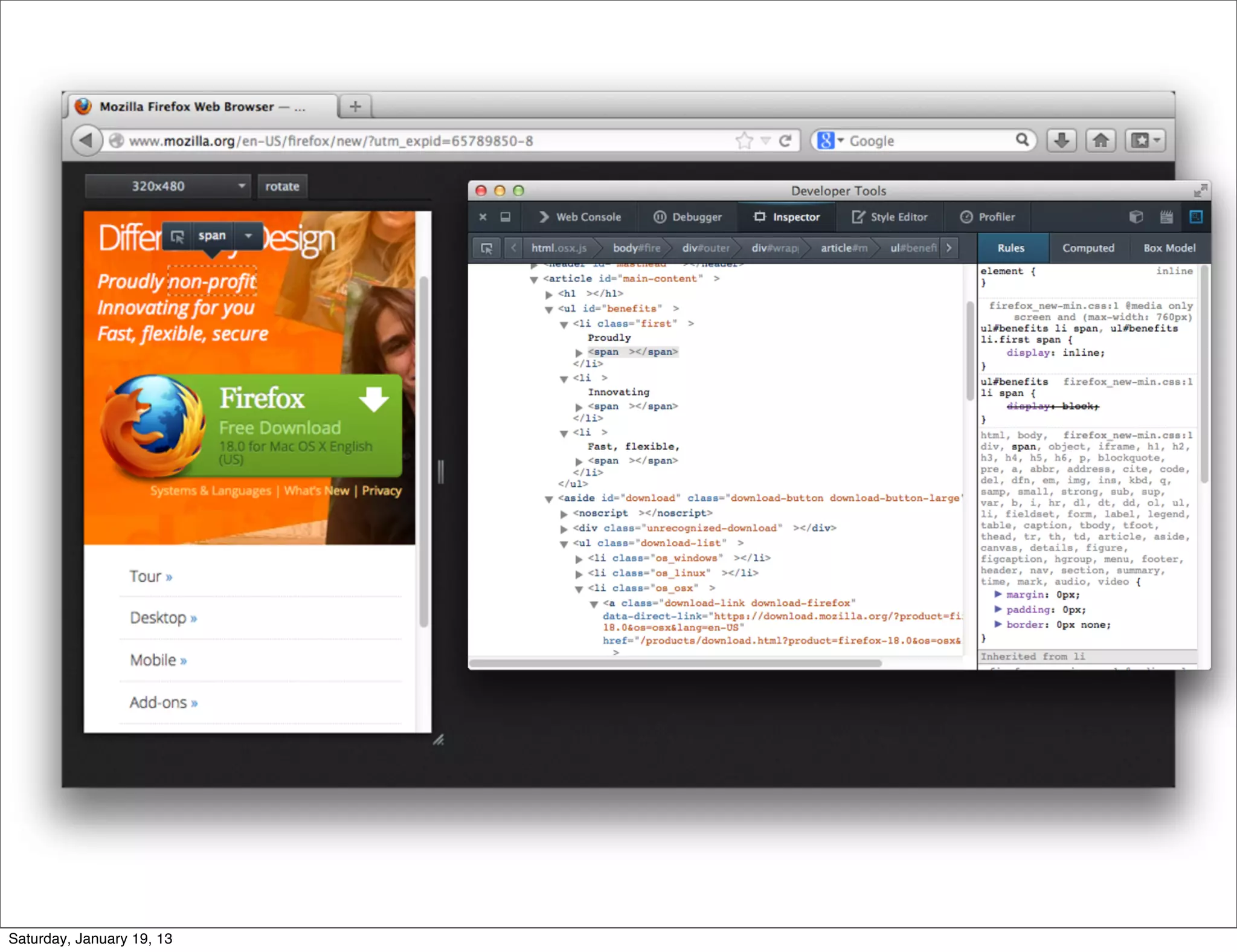Expand the noscript tree node
Viewport: 1237px width, 952px height.
pos(564,514)
